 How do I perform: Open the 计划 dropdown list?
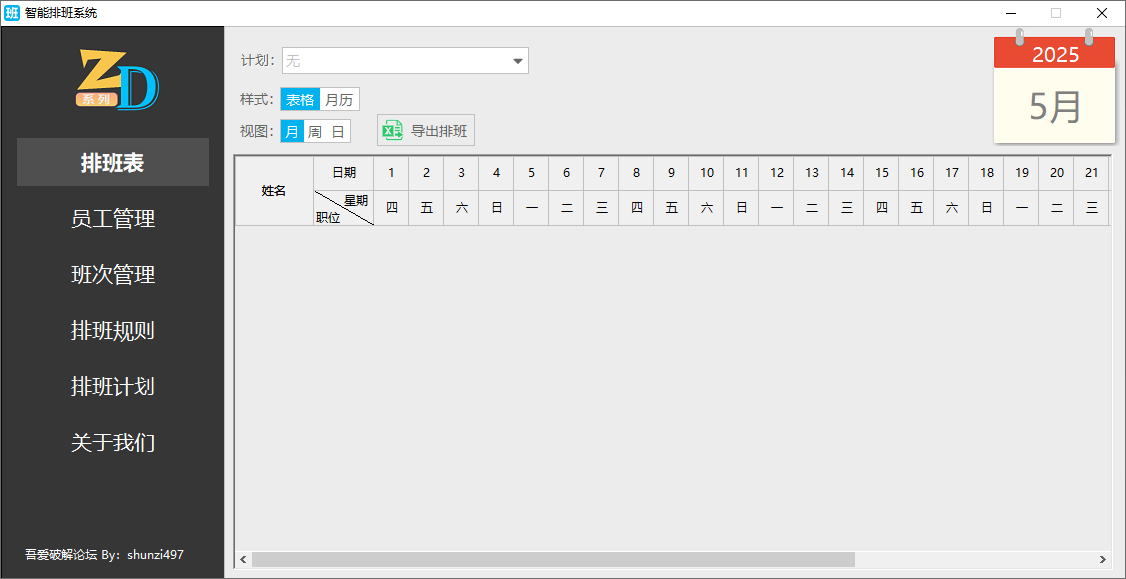coord(517,61)
